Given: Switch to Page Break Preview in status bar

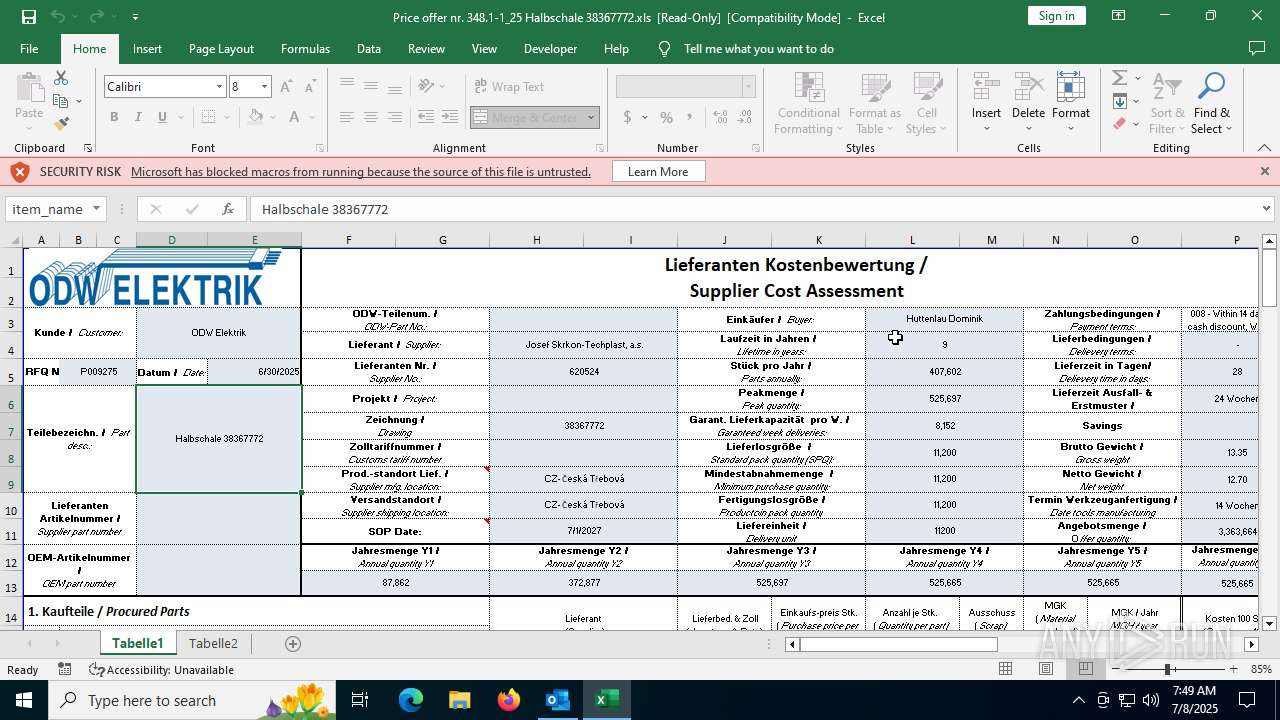Looking at the screenshot, I should pos(1086,669).
